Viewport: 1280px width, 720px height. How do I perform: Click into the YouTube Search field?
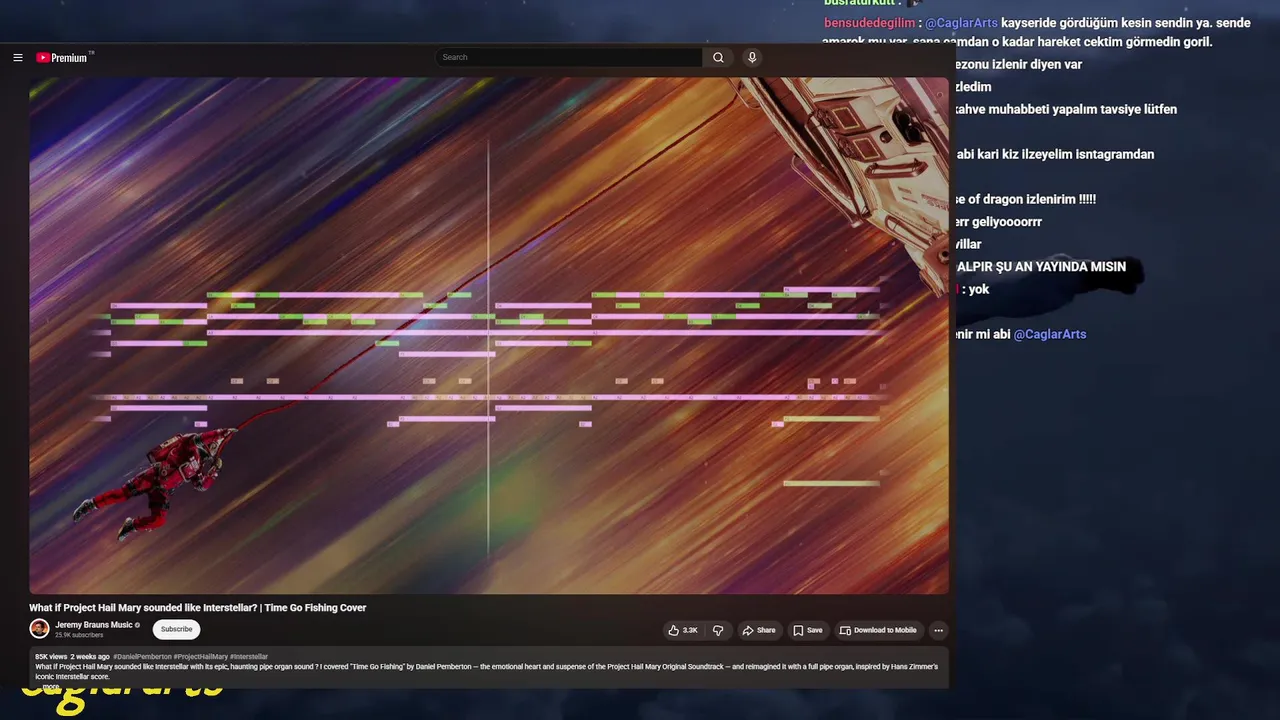[569, 57]
